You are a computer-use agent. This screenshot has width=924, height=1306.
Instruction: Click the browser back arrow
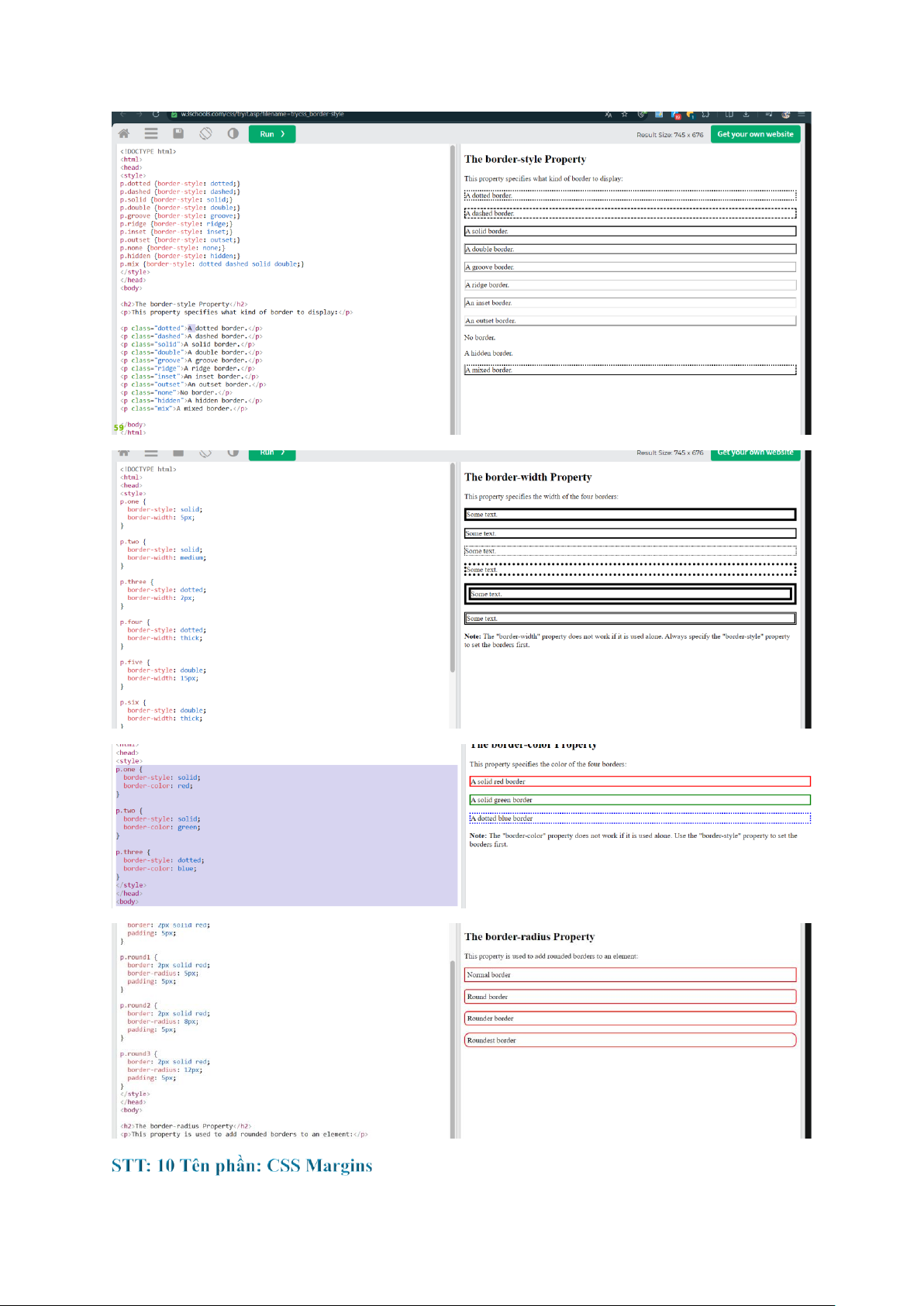click(122, 115)
